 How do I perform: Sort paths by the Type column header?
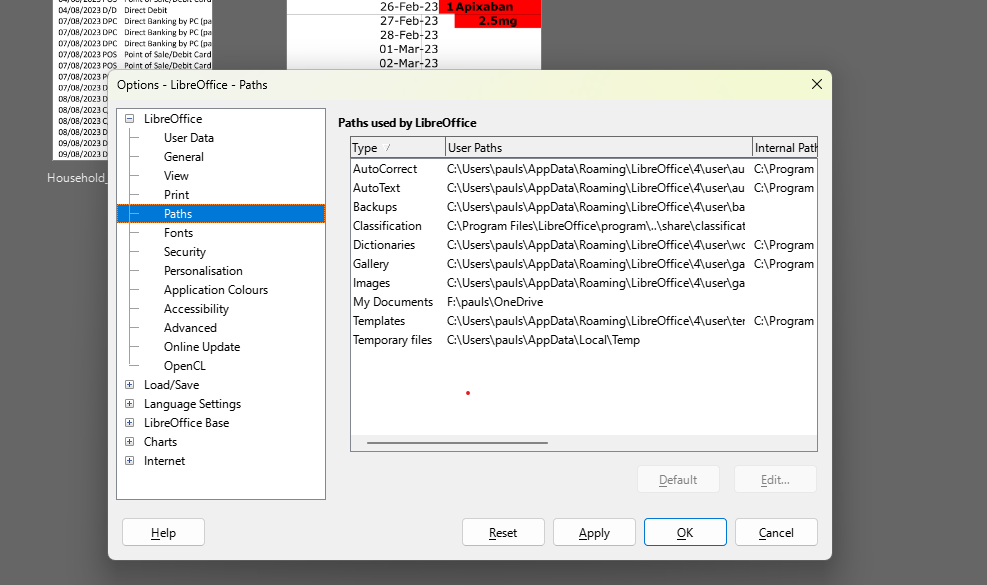[398, 148]
